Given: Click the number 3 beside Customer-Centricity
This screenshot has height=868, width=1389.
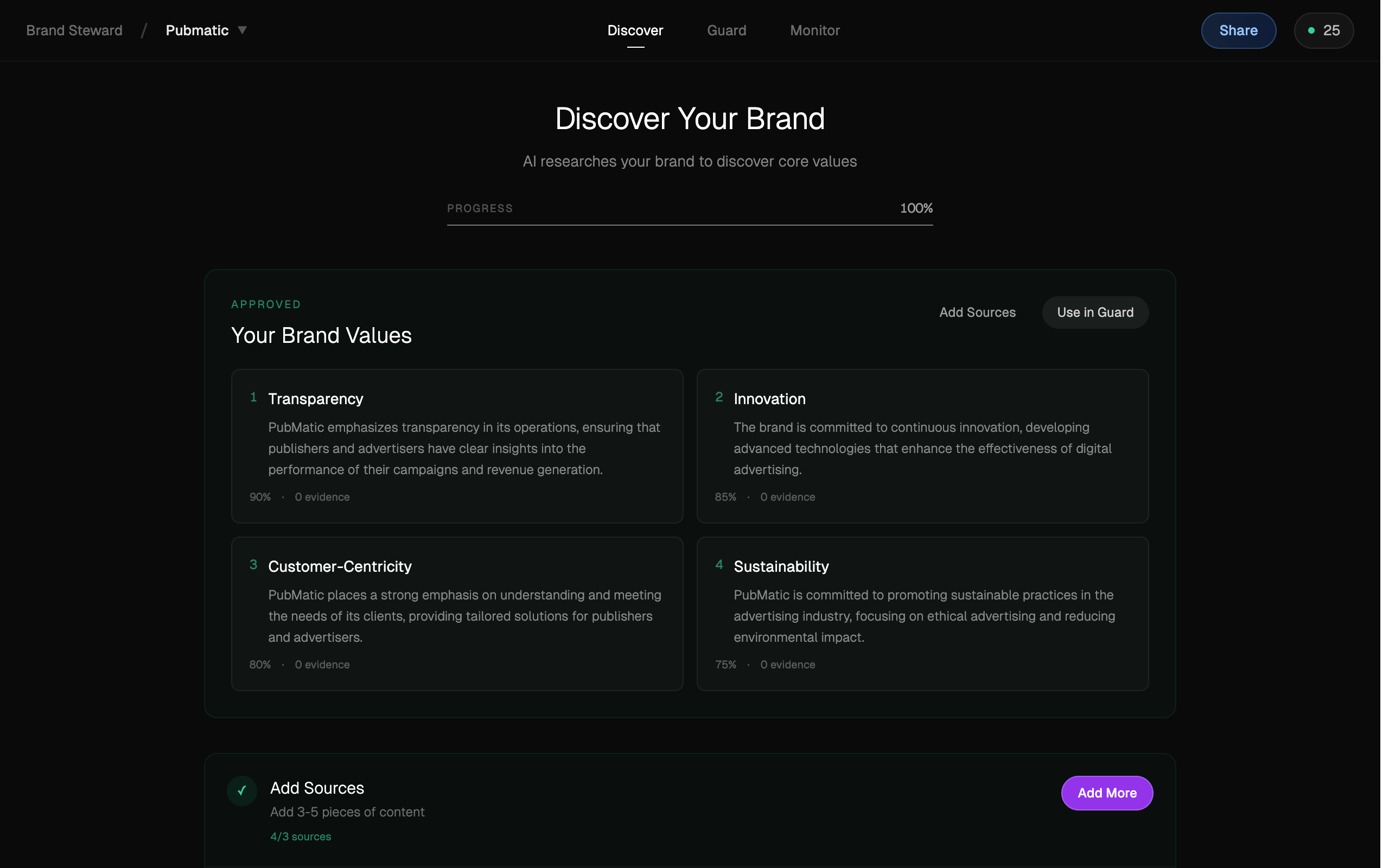Looking at the screenshot, I should pos(254,564).
